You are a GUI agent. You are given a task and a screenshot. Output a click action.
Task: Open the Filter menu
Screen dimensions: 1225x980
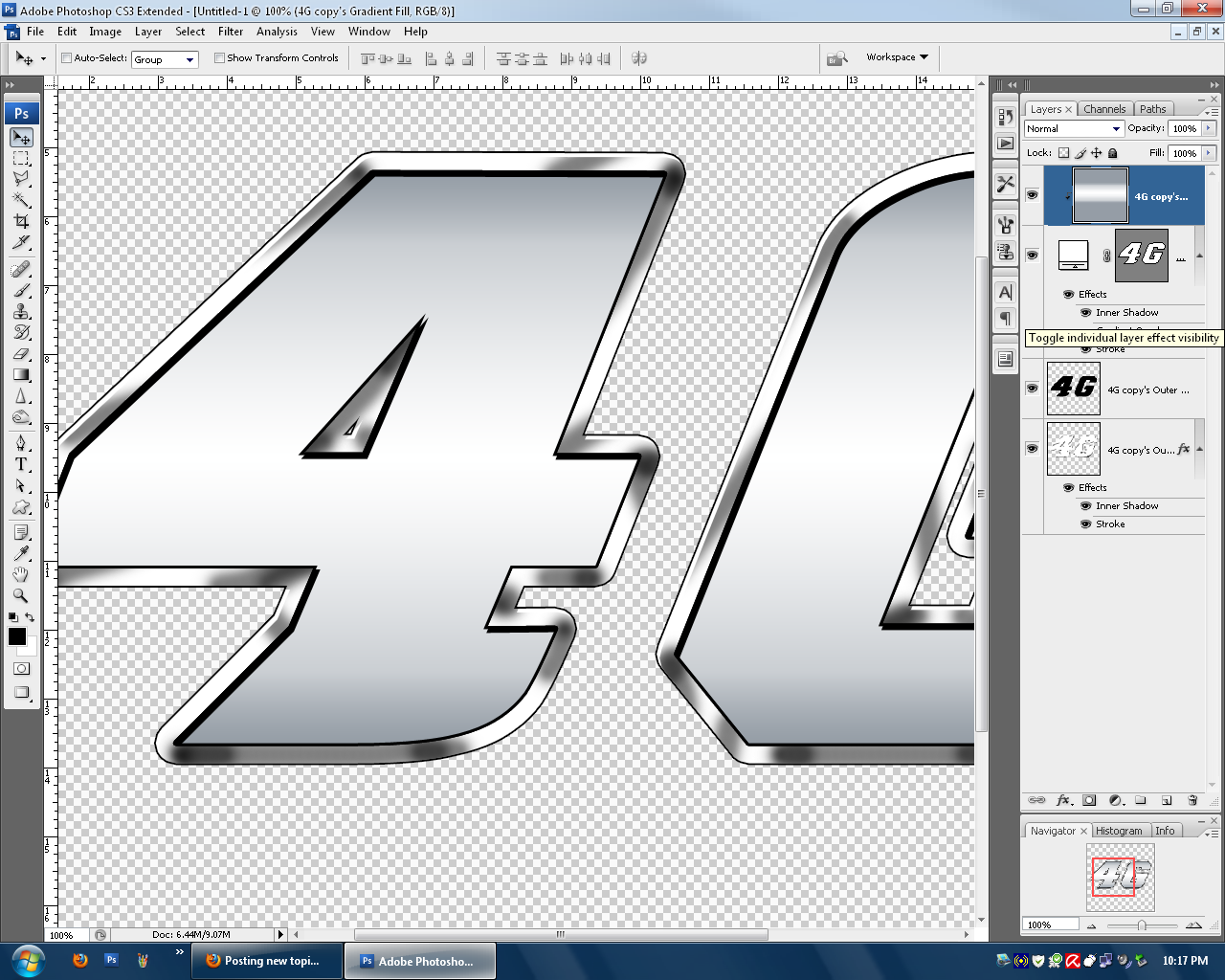(x=231, y=32)
